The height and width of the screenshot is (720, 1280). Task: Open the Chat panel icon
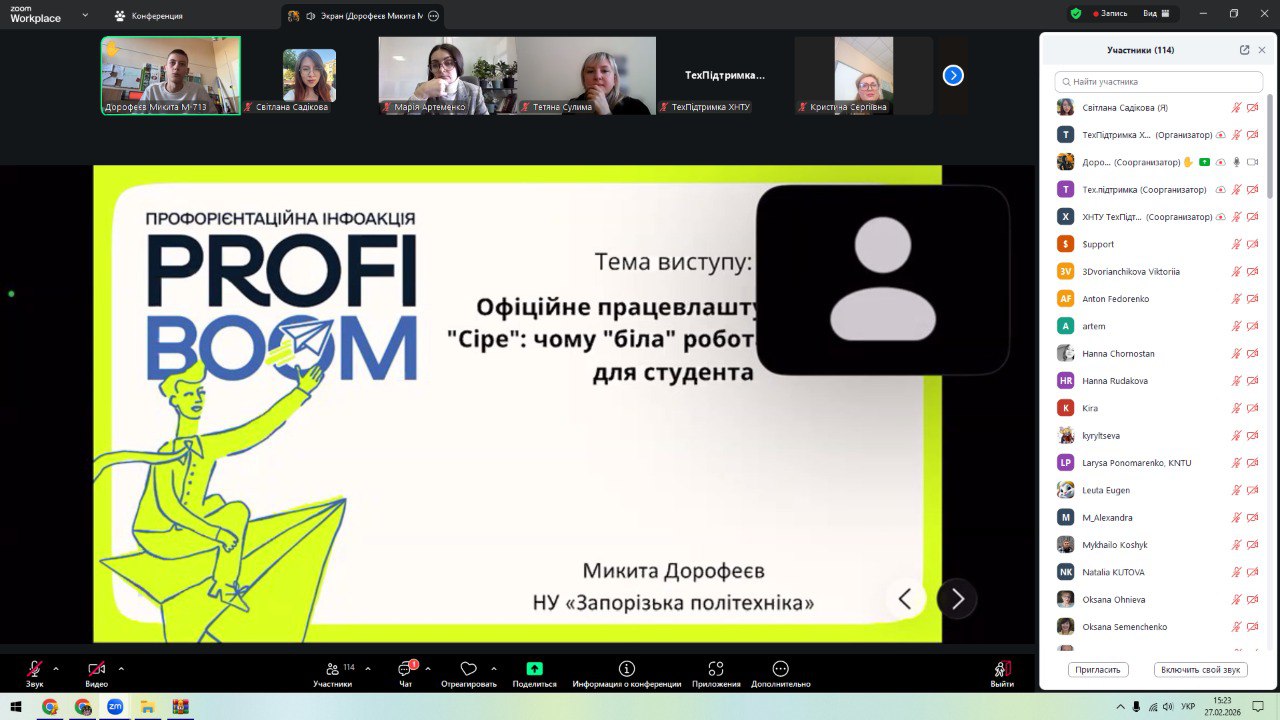[x=406, y=669]
